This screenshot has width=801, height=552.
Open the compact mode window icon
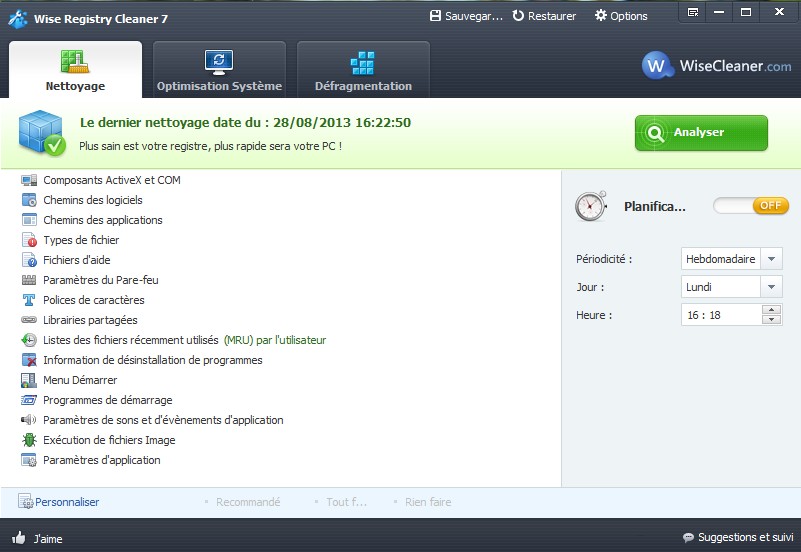[693, 12]
